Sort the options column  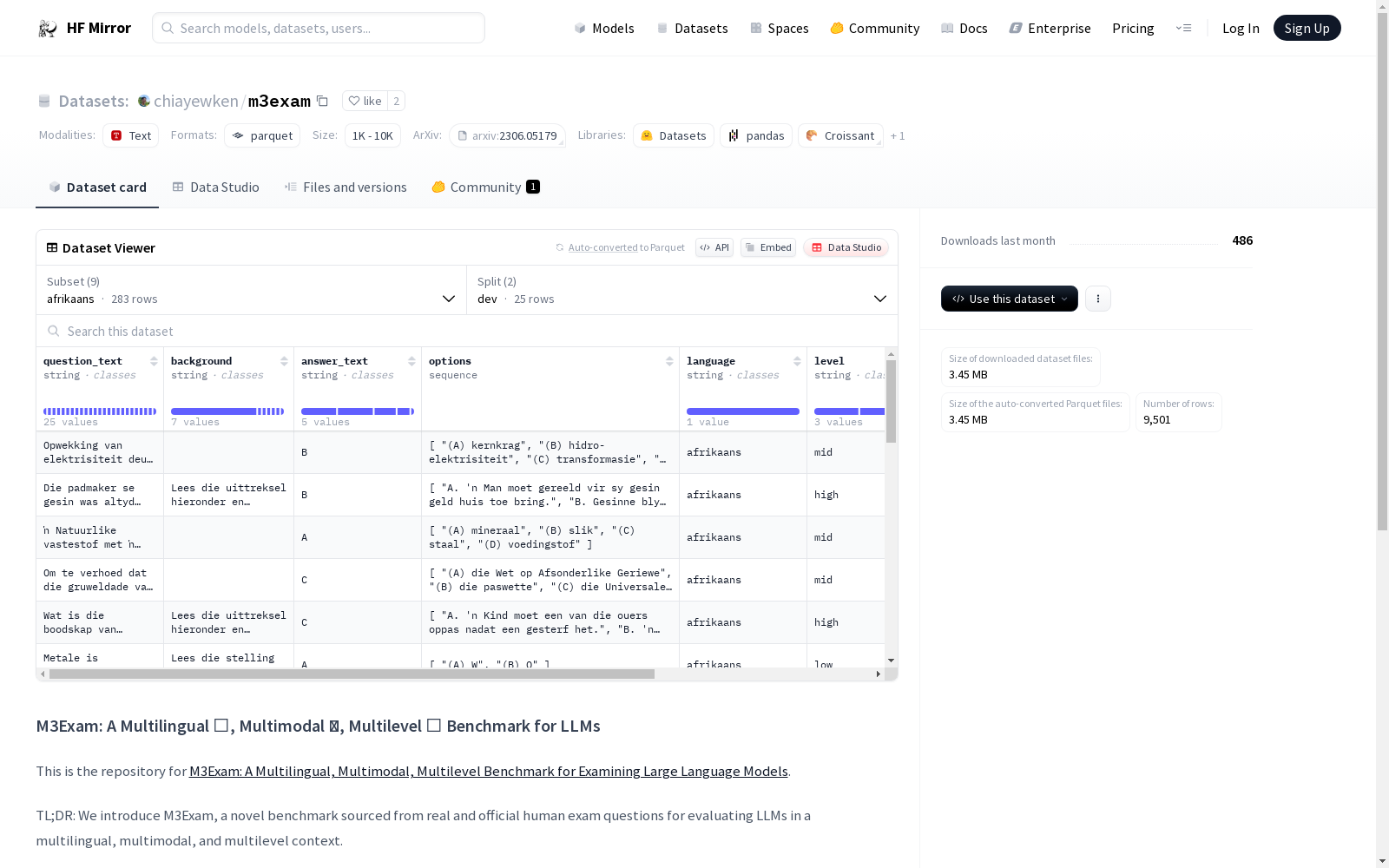[669, 361]
